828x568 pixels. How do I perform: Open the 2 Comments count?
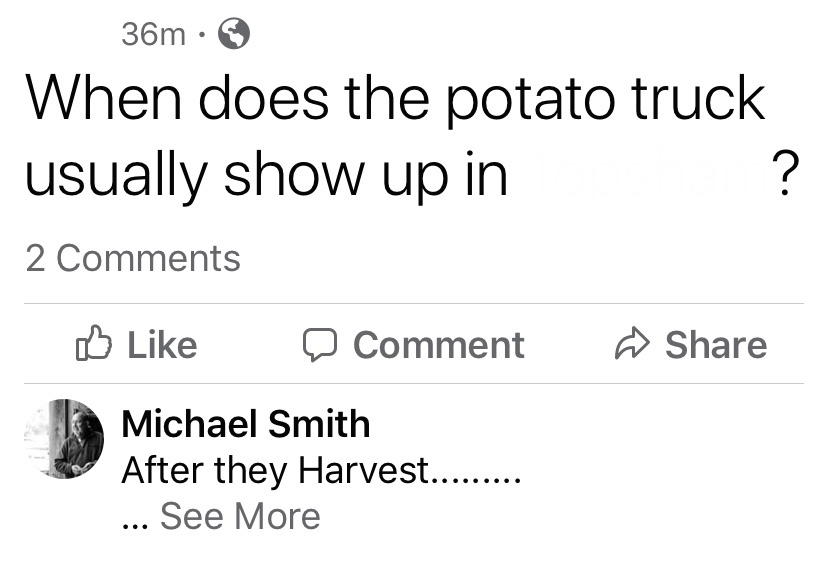(132, 258)
